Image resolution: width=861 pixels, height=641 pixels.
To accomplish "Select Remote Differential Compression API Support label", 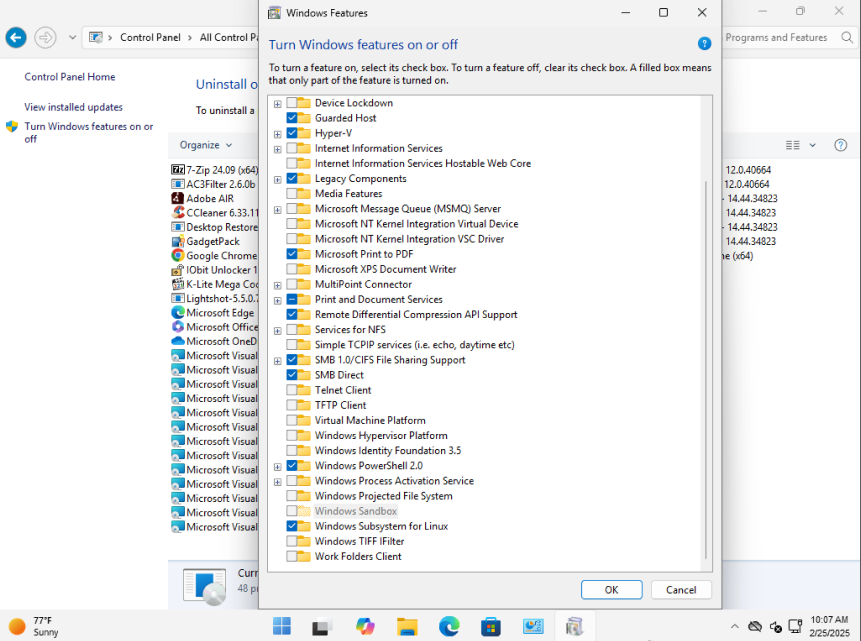I will click(x=416, y=314).
